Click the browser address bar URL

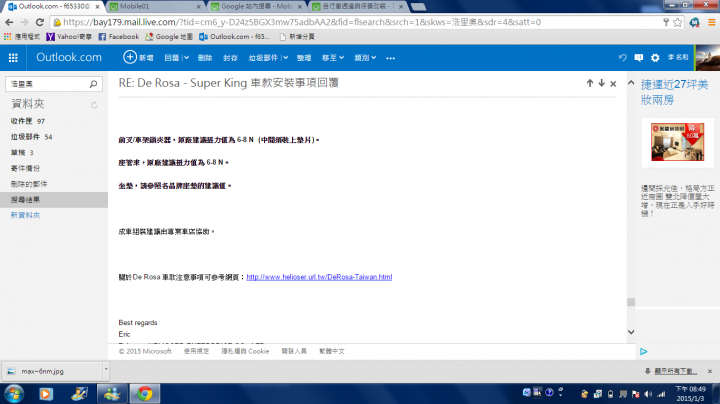pyautogui.click(x=302, y=22)
